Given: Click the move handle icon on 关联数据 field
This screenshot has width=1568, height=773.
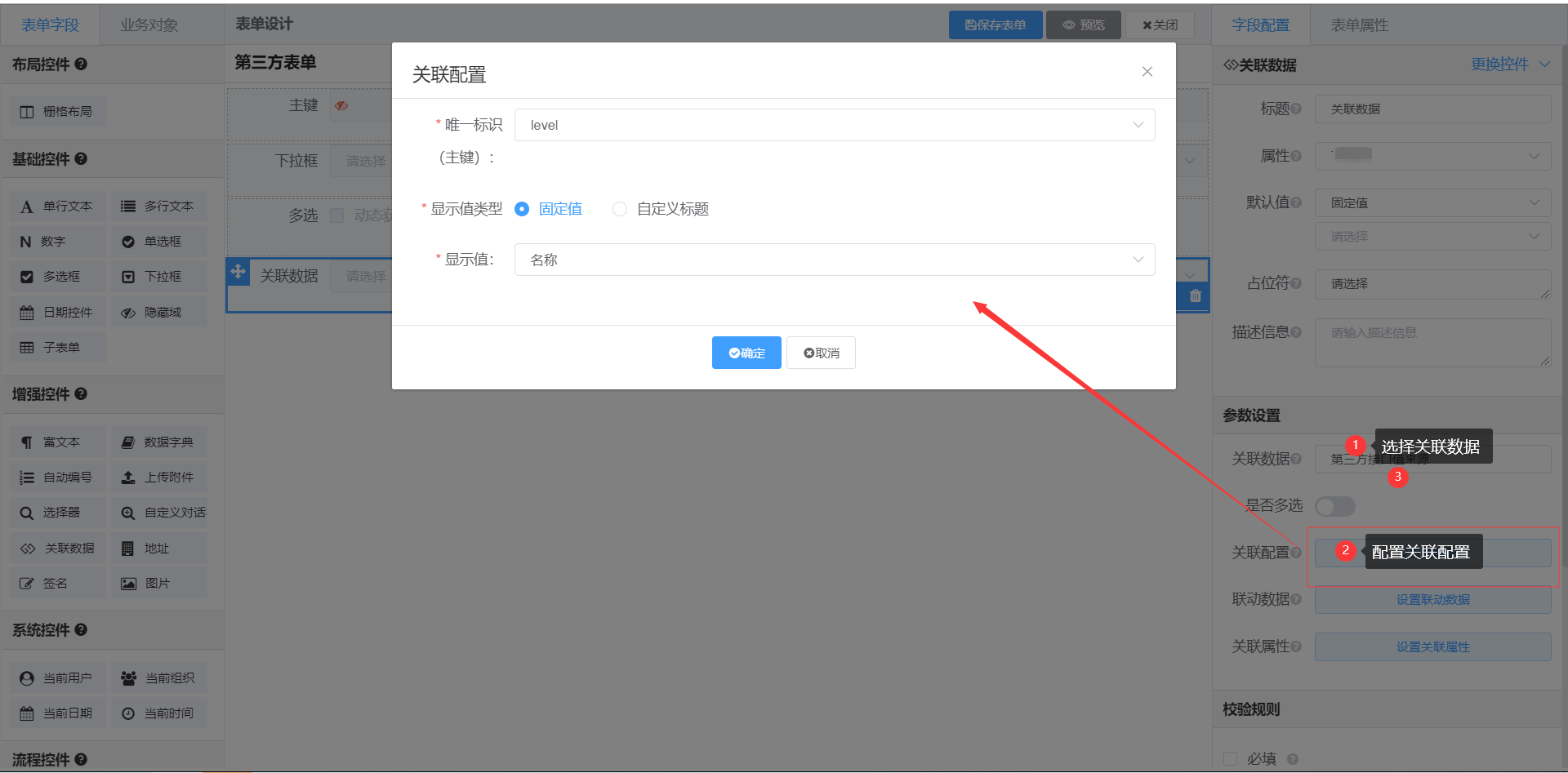Looking at the screenshot, I should pyautogui.click(x=238, y=271).
